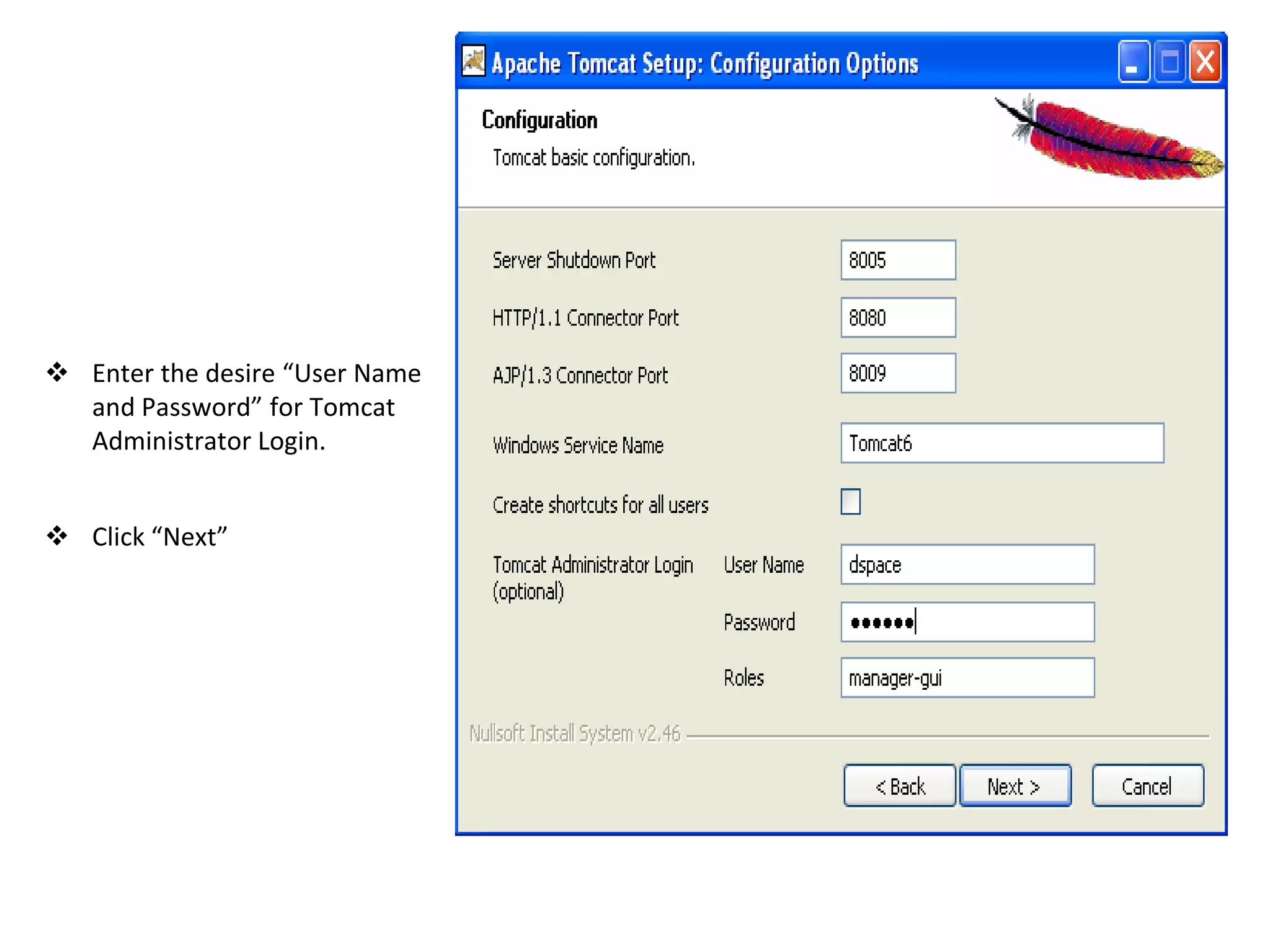This screenshot has width=1270, height=952.
Task: Cancel the Tomcat setup
Action: click(1148, 786)
